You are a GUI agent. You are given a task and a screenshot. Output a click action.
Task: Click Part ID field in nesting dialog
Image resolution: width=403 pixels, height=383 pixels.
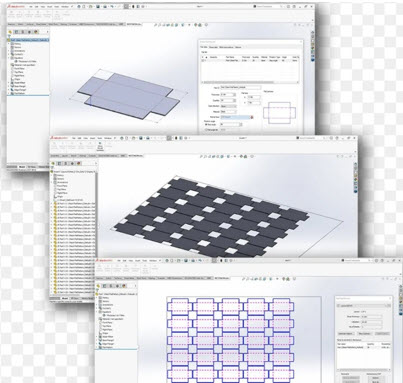point(241,87)
